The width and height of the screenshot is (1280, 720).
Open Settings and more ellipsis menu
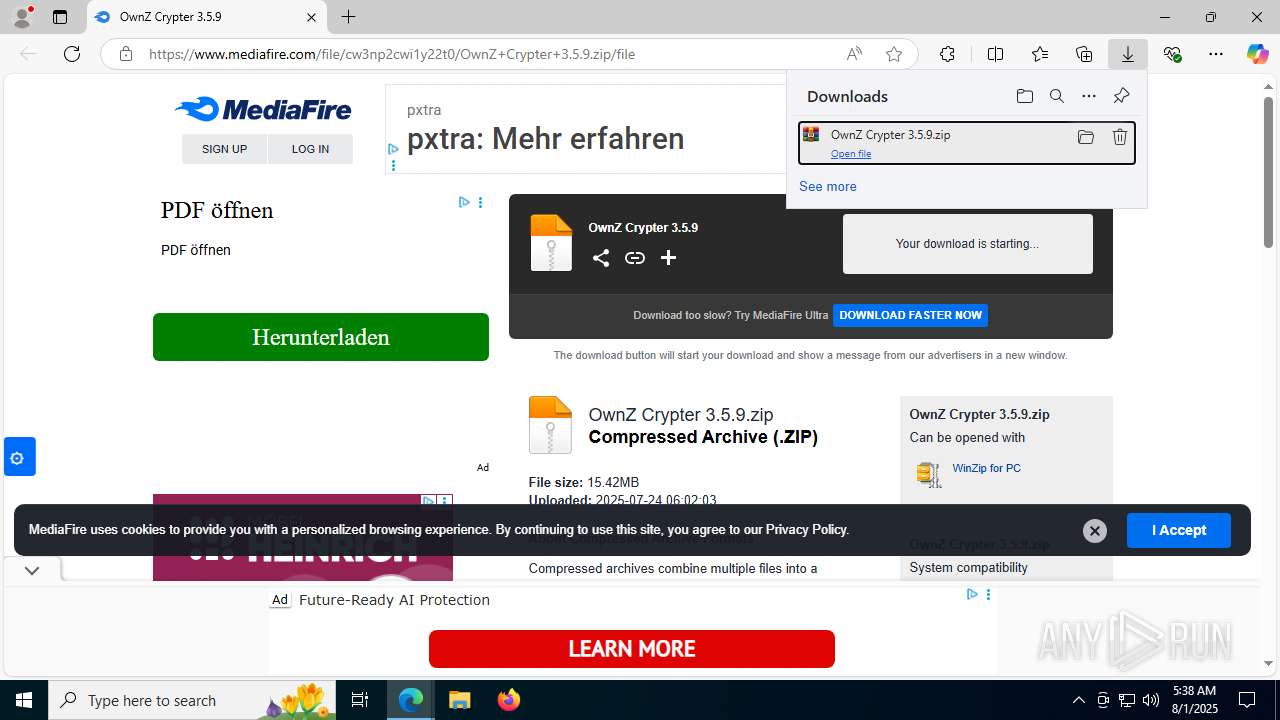pos(1216,54)
